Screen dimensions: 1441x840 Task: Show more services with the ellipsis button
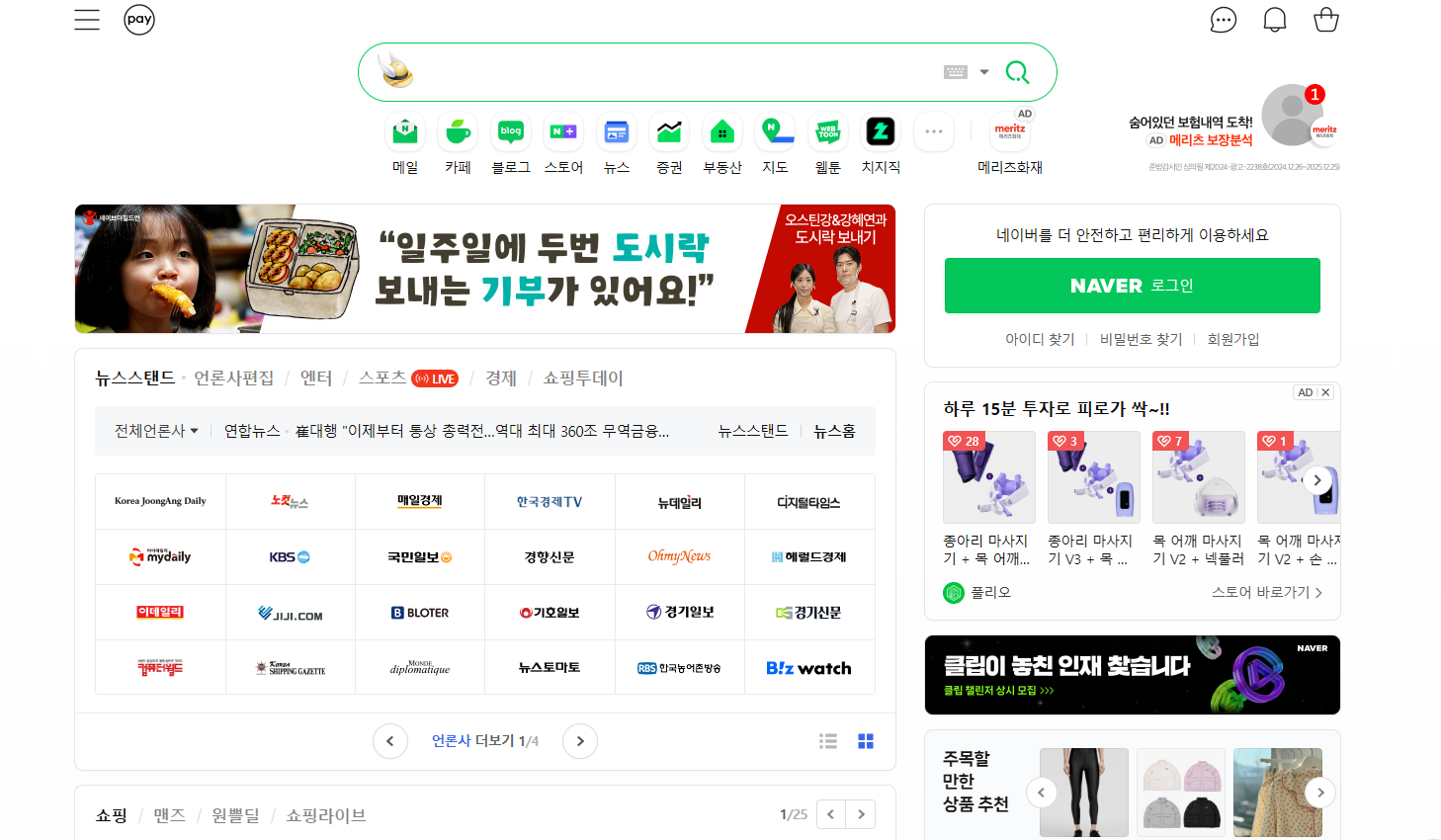click(x=934, y=131)
